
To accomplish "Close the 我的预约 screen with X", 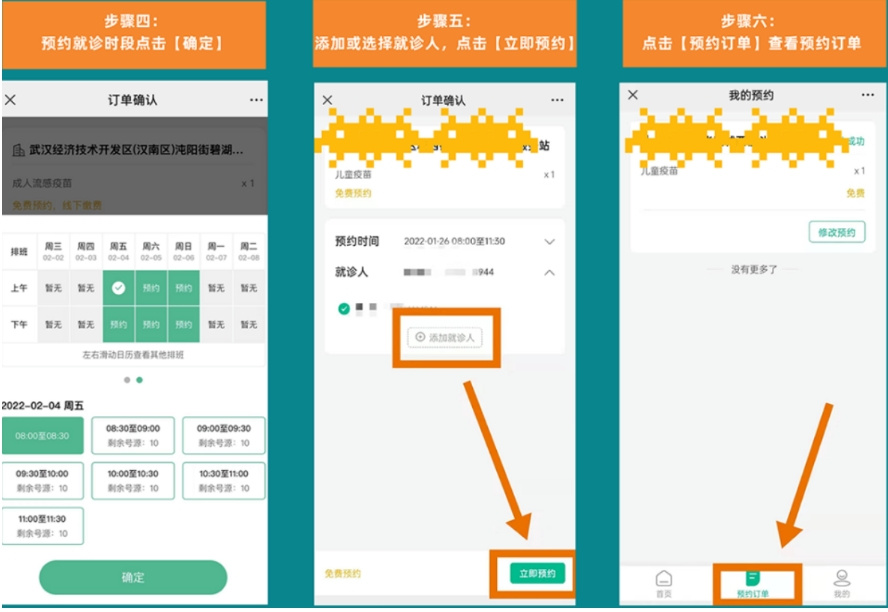I will coord(633,95).
